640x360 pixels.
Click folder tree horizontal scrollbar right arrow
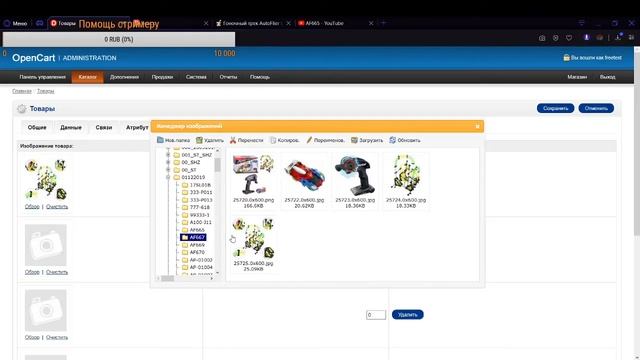click(x=211, y=278)
